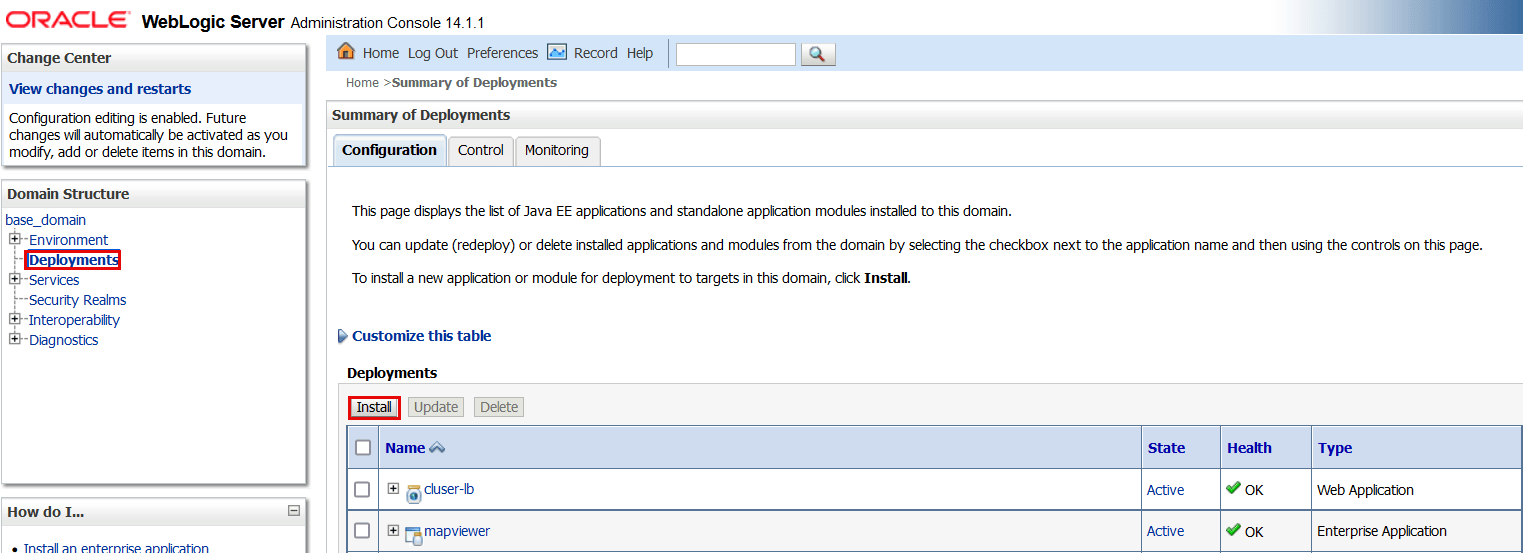The image size is (1523, 553).
Task: Click the Domain Structure panel heading
Action: point(68,194)
